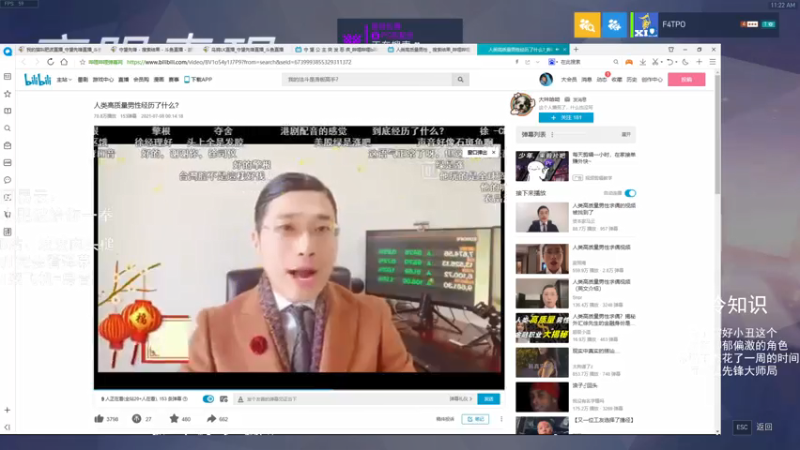Click the sidebar chat bubble icon
The image size is (800, 450).
pyautogui.click(x=7, y=180)
